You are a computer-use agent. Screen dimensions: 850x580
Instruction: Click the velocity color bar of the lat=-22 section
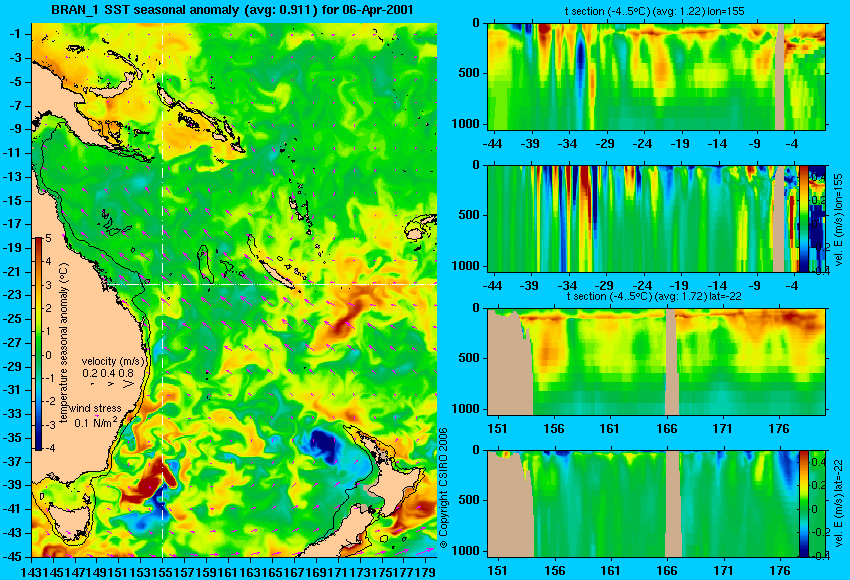pyautogui.click(x=803, y=504)
